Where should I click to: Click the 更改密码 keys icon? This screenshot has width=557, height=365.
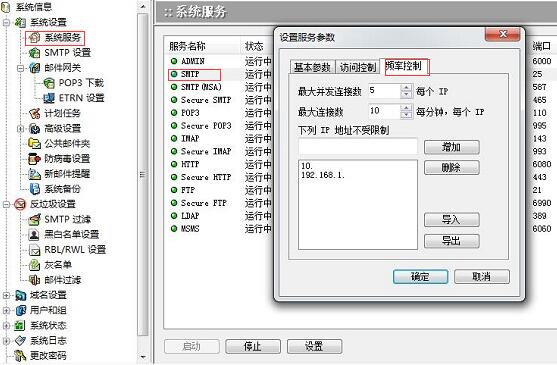point(21,355)
